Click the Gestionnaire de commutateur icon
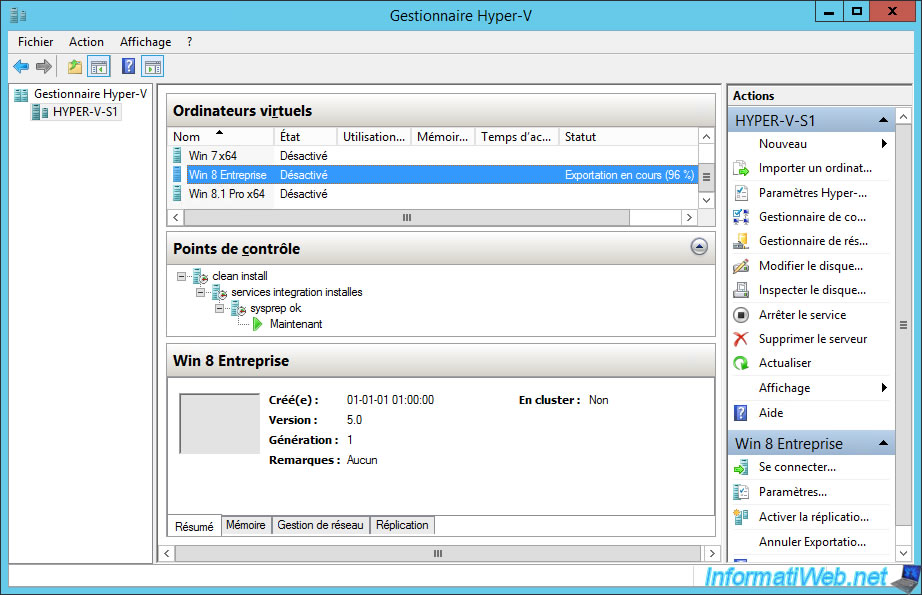922x595 pixels. tap(741, 217)
